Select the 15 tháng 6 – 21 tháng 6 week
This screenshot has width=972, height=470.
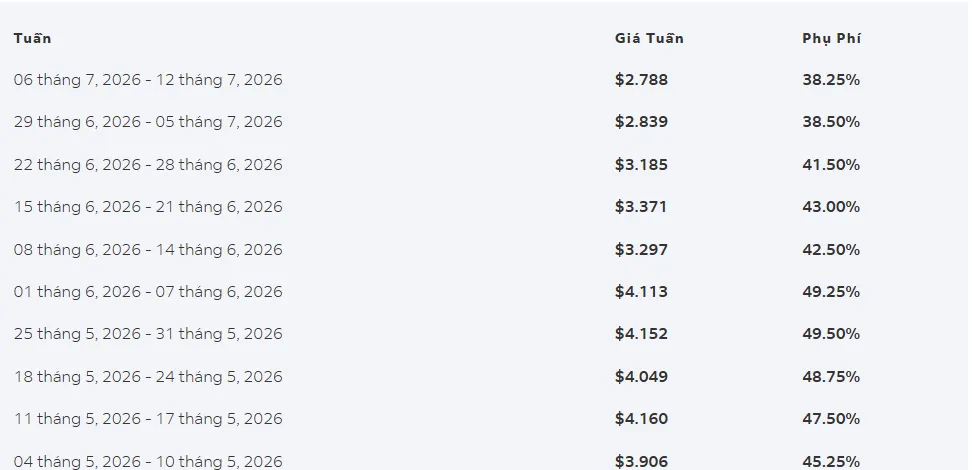(x=148, y=206)
